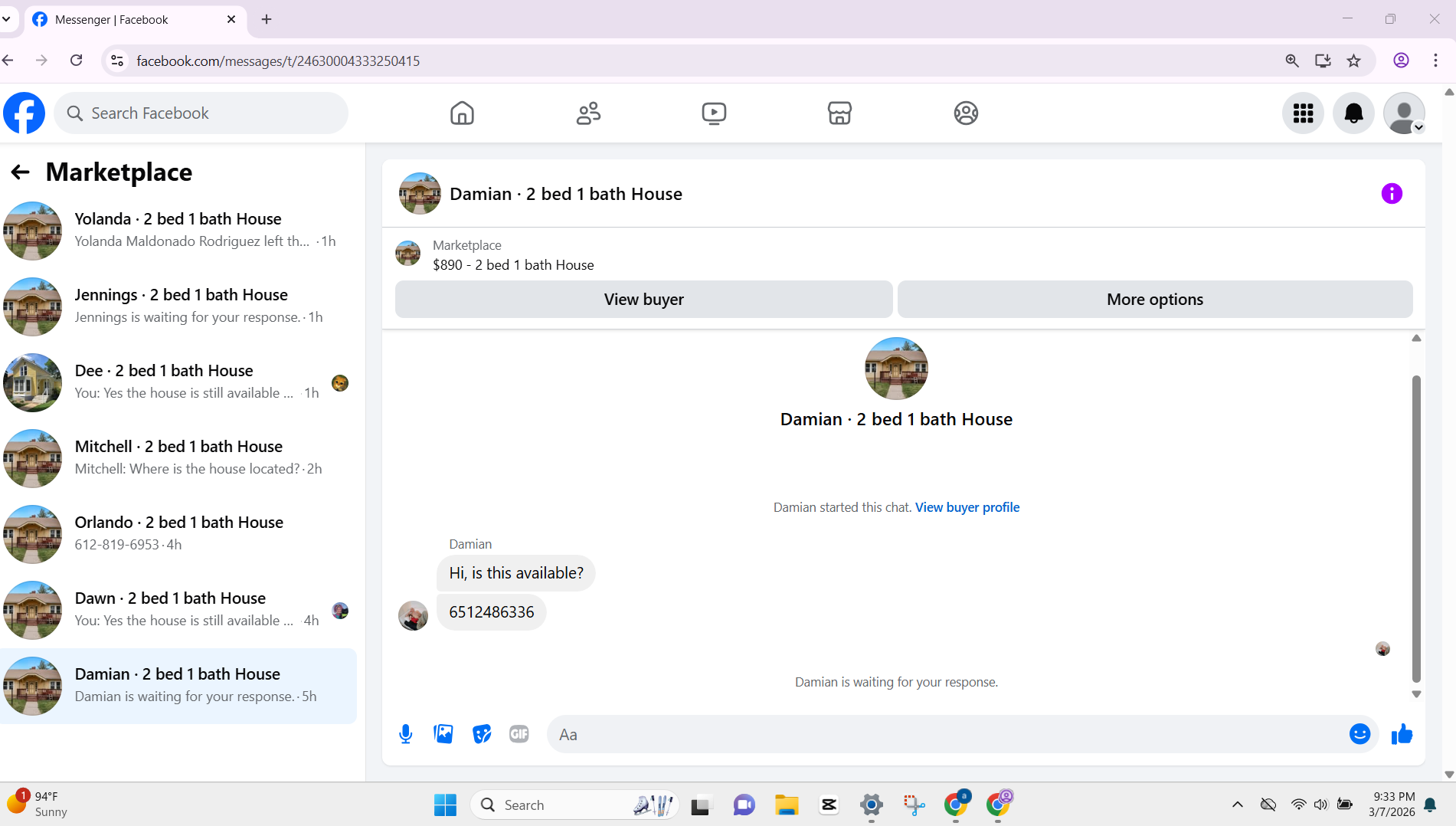Open Jennings' 2 bed 1 bath House chat
The height and width of the screenshot is (826, 1456).
pyautogui.click(x=178, y=306)
